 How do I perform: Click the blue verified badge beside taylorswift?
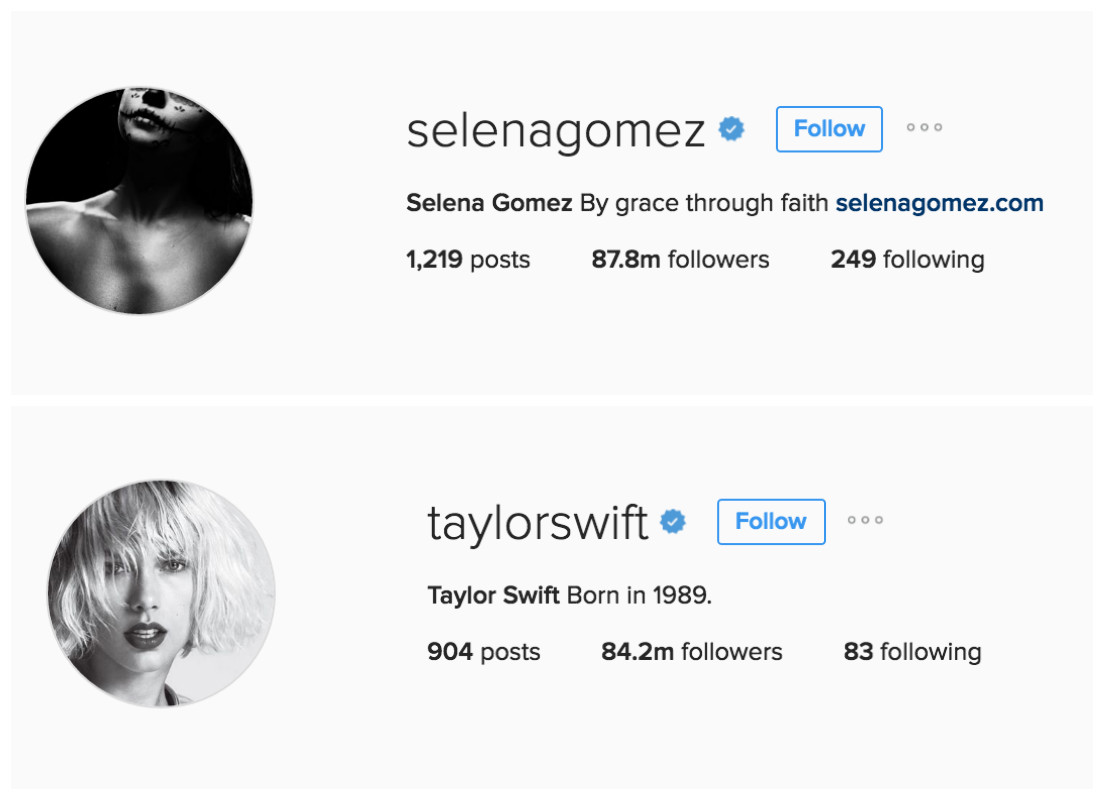click(673, 522)
